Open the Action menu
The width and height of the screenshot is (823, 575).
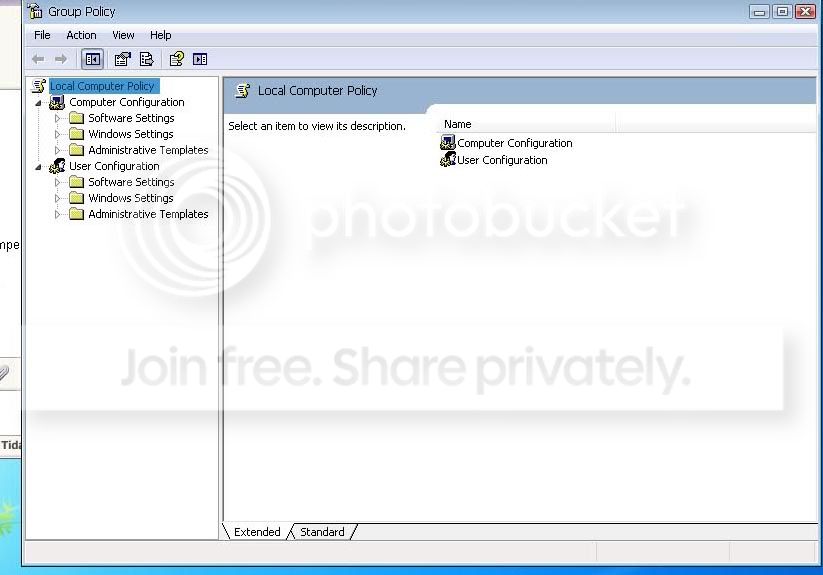click(81, 35)
